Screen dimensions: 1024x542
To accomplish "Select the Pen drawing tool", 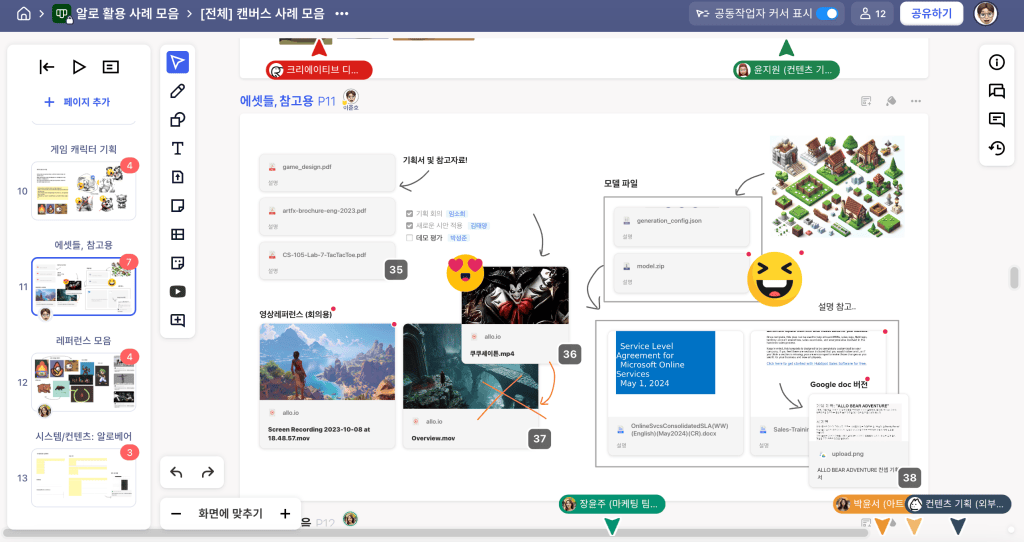I will [x=177, y=91].
